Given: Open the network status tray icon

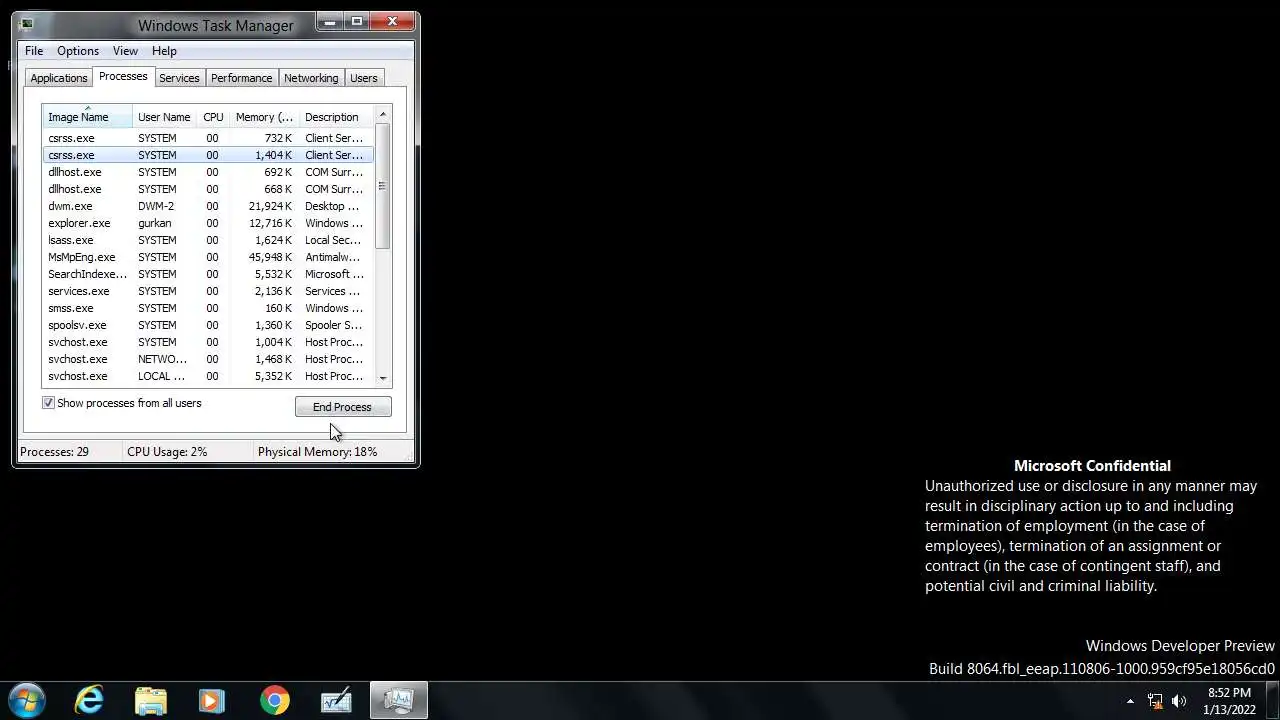Looking at the screenshot, I should [x=1155, y=701].
